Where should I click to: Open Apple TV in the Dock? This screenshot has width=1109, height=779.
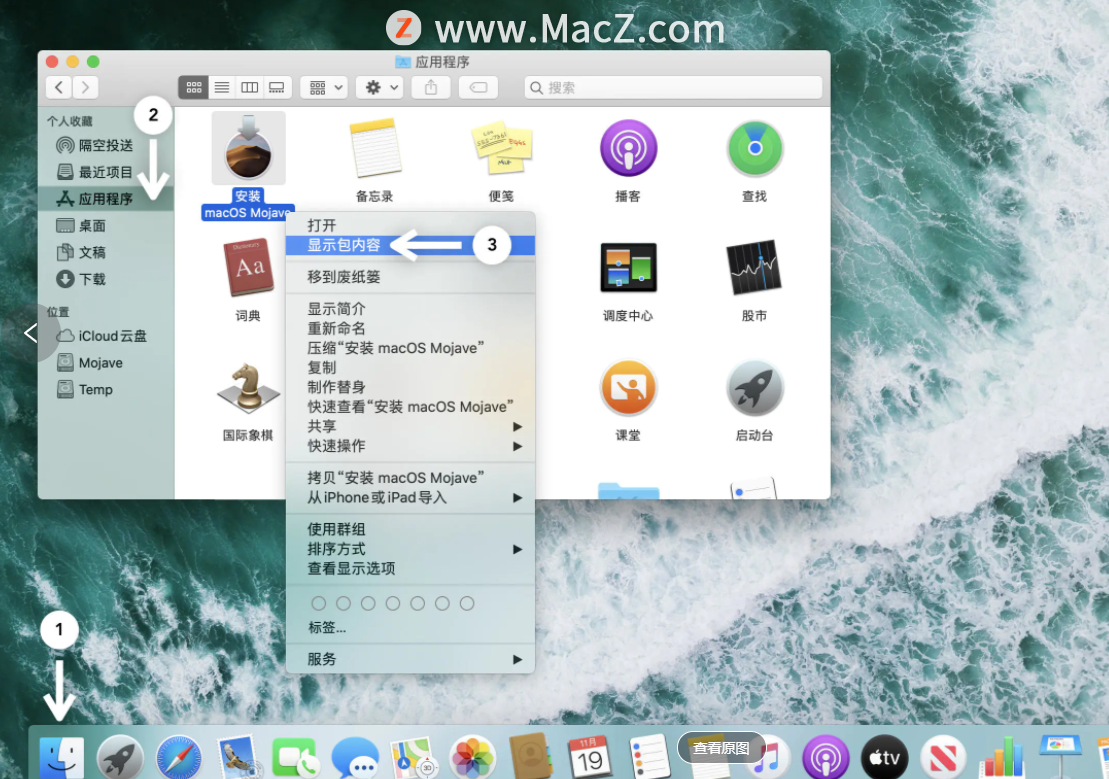coord(884,758)
